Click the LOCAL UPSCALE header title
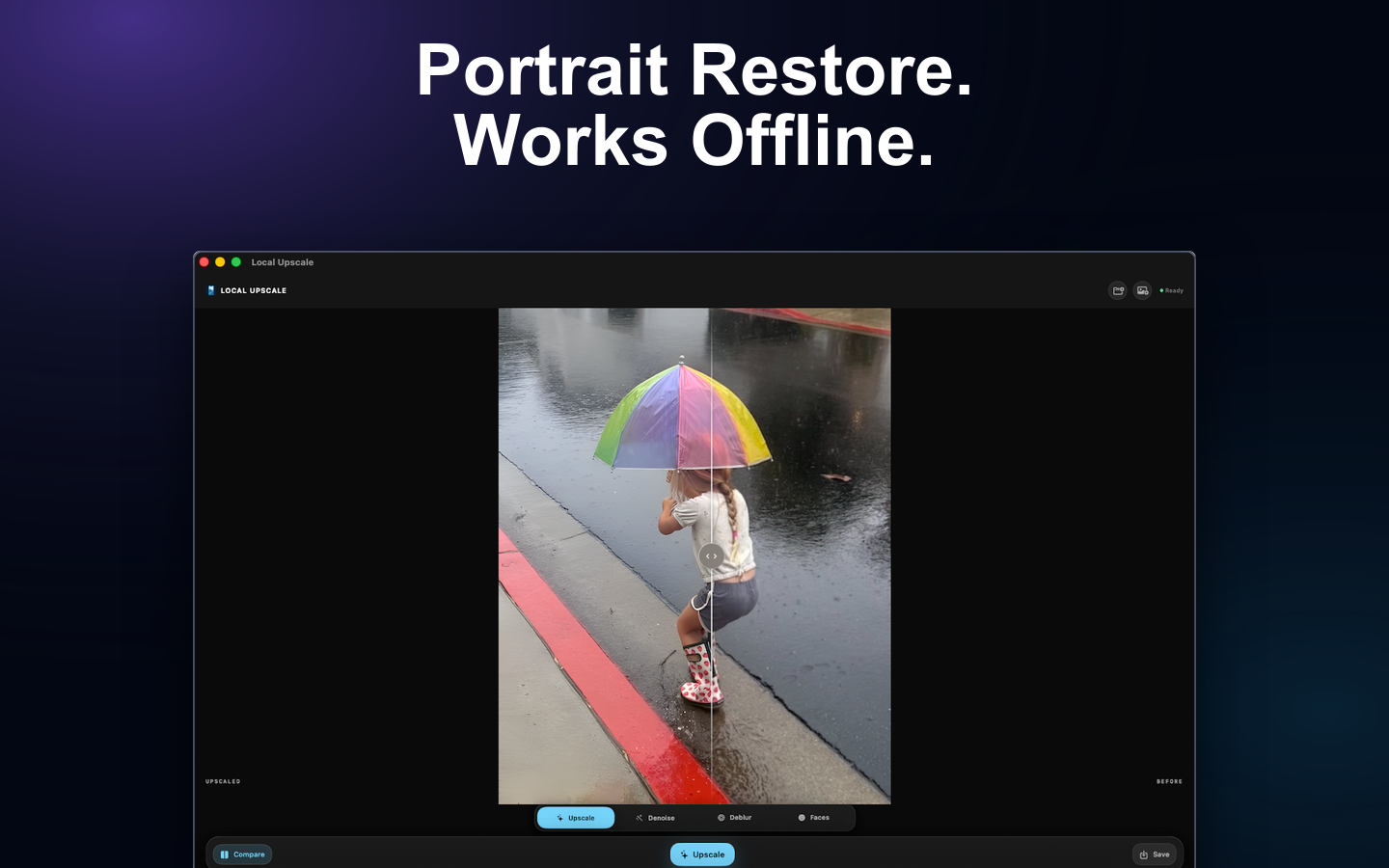Viewport: 1389px width, 868px height. pyautogui.click(x=254, y=290)
